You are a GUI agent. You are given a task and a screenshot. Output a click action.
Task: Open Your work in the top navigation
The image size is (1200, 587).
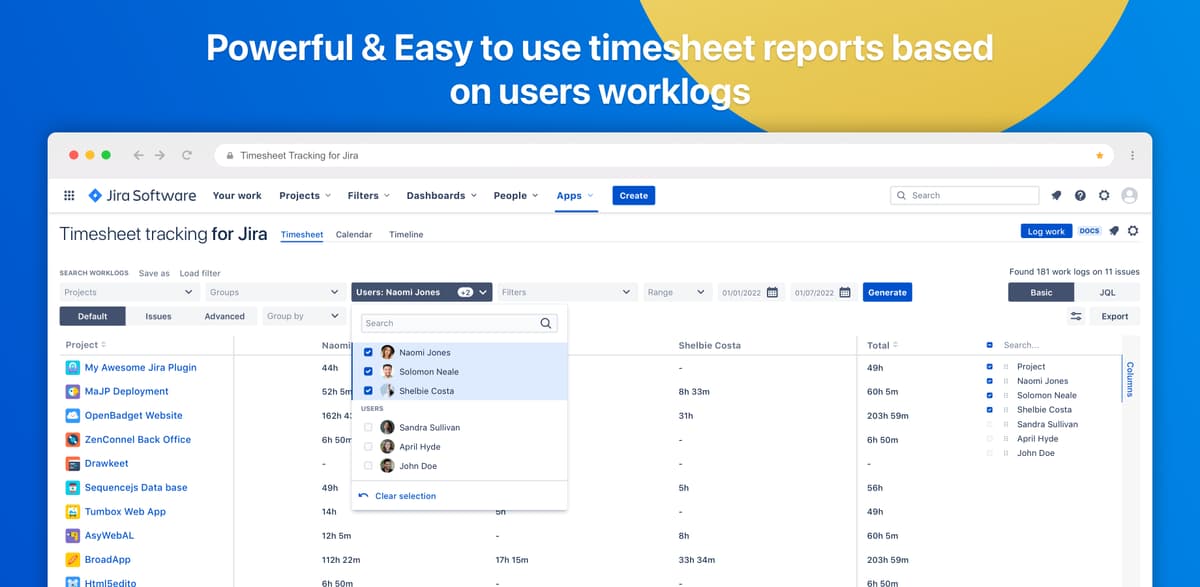pyautogui.click(x=237, y=196)
